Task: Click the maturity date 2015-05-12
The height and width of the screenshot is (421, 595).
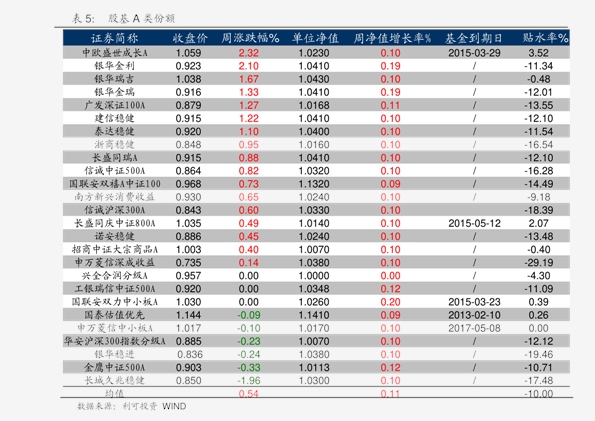Action: coord(474,223)
